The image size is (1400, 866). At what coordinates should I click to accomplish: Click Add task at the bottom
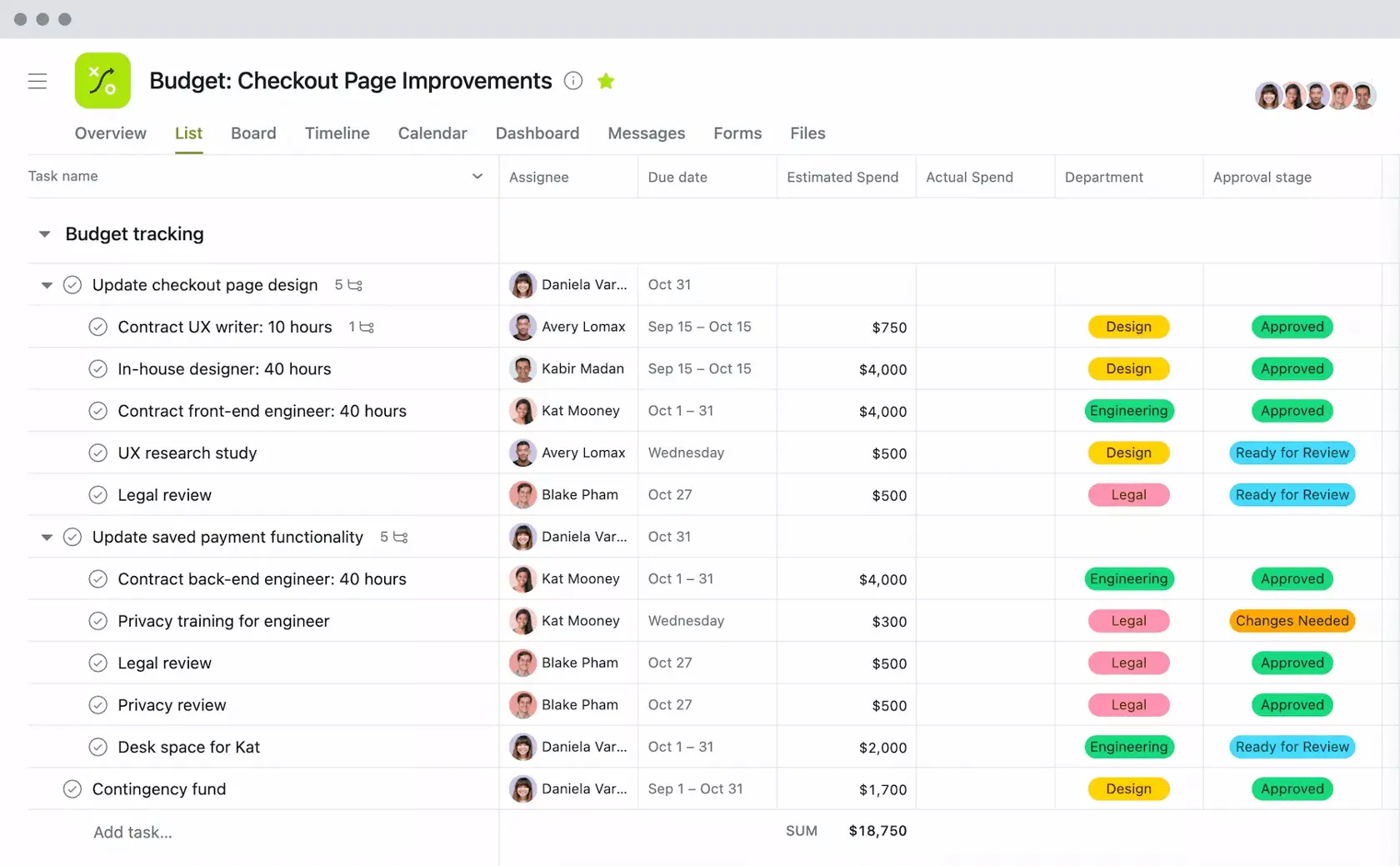pos(132,832)
